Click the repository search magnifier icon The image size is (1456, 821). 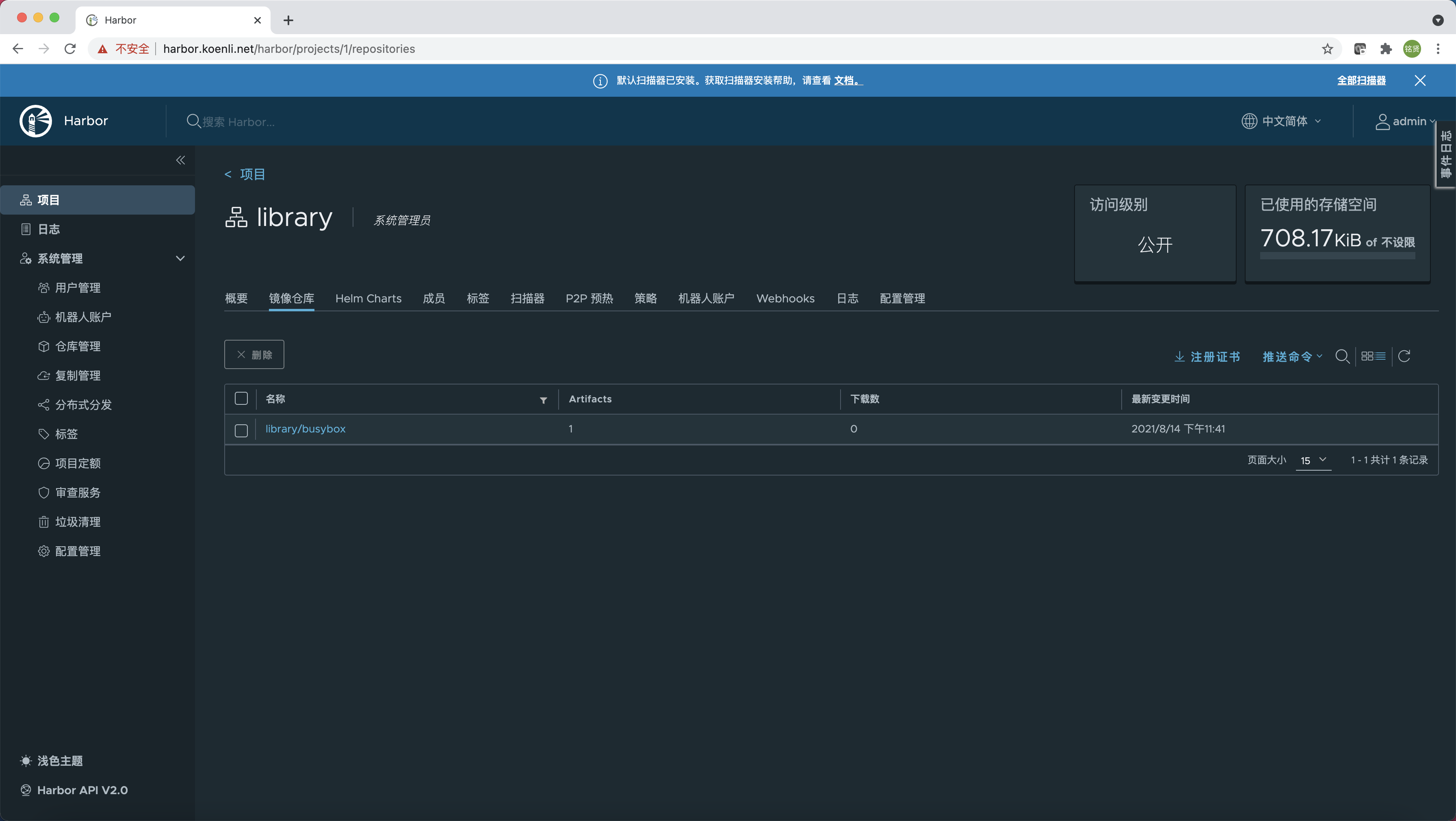(1342, 356)
